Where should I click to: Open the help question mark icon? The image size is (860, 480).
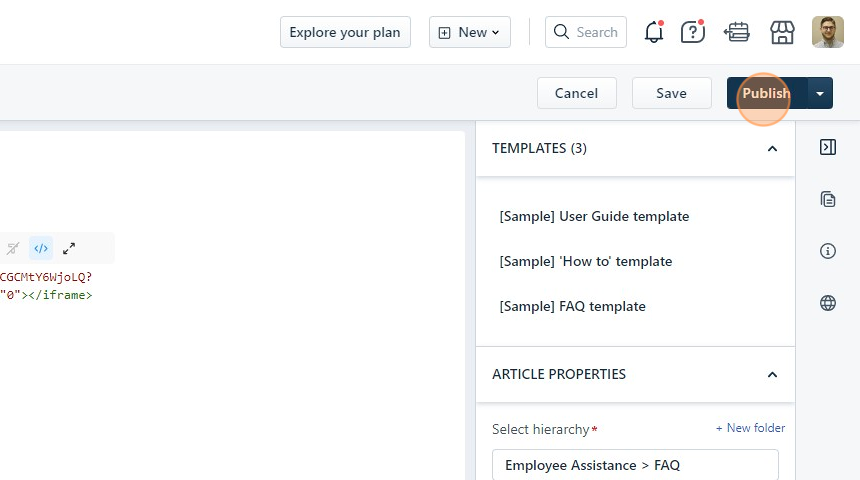coord(692,32)
